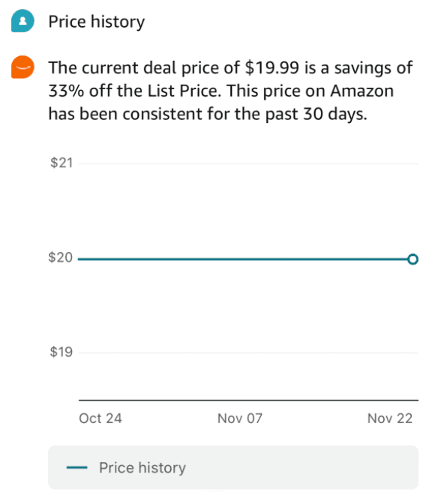Select the Oct 24 date label
This screenshot has height=492, width=432.
coord(100,418)
